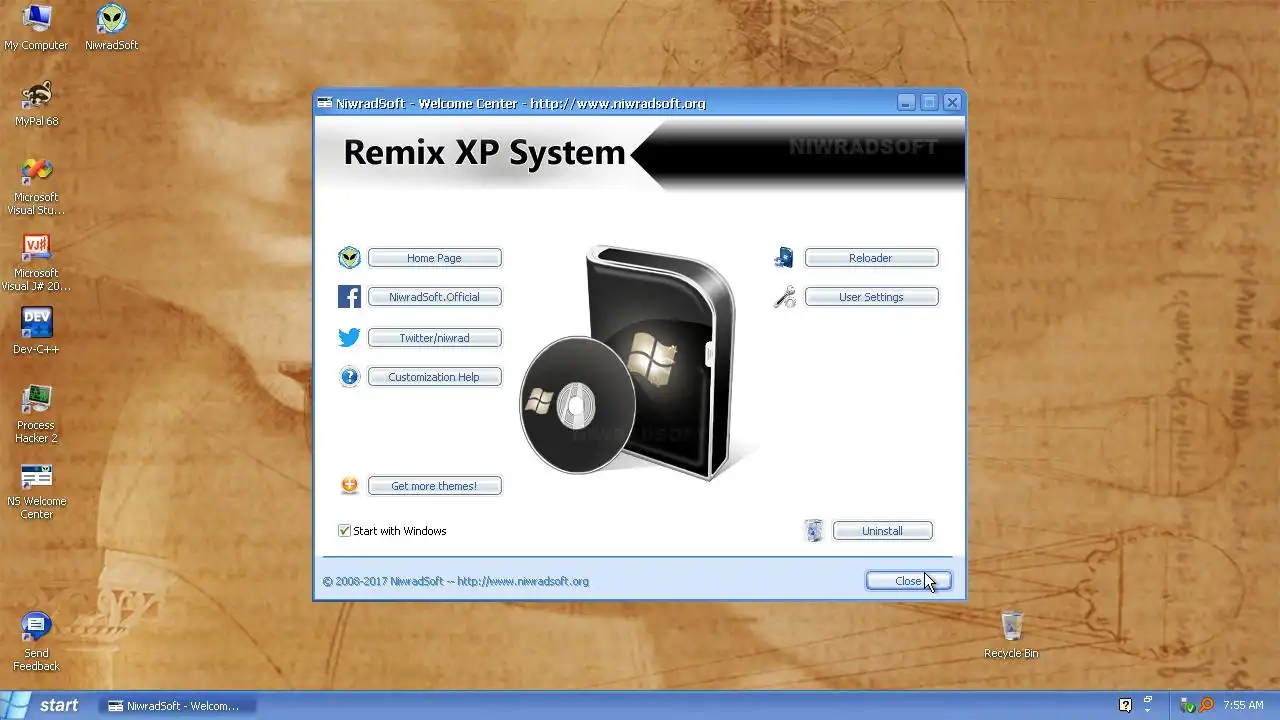Open the Windows start menu
1280x720 pixels.
point(42,705)
